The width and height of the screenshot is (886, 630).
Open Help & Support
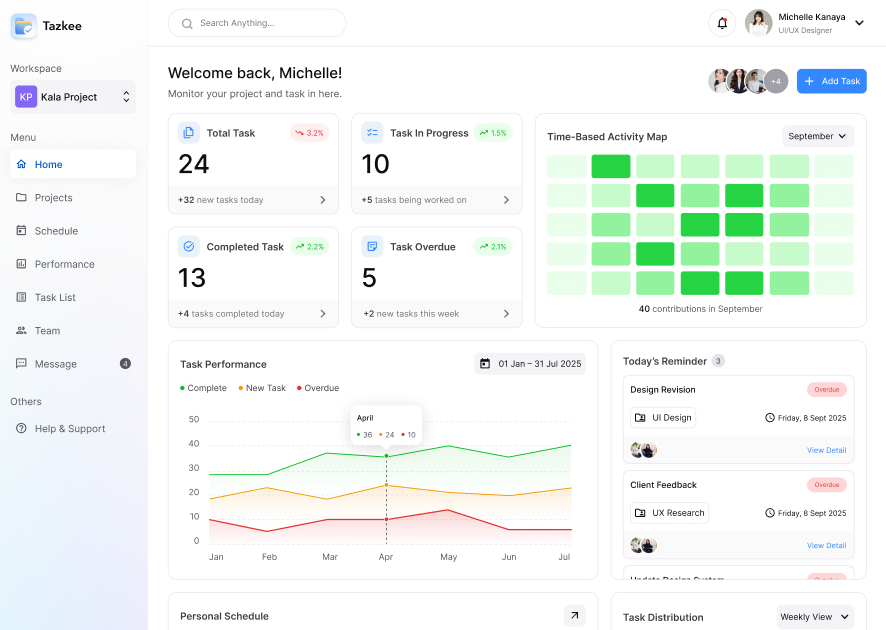tap(73, 428)
